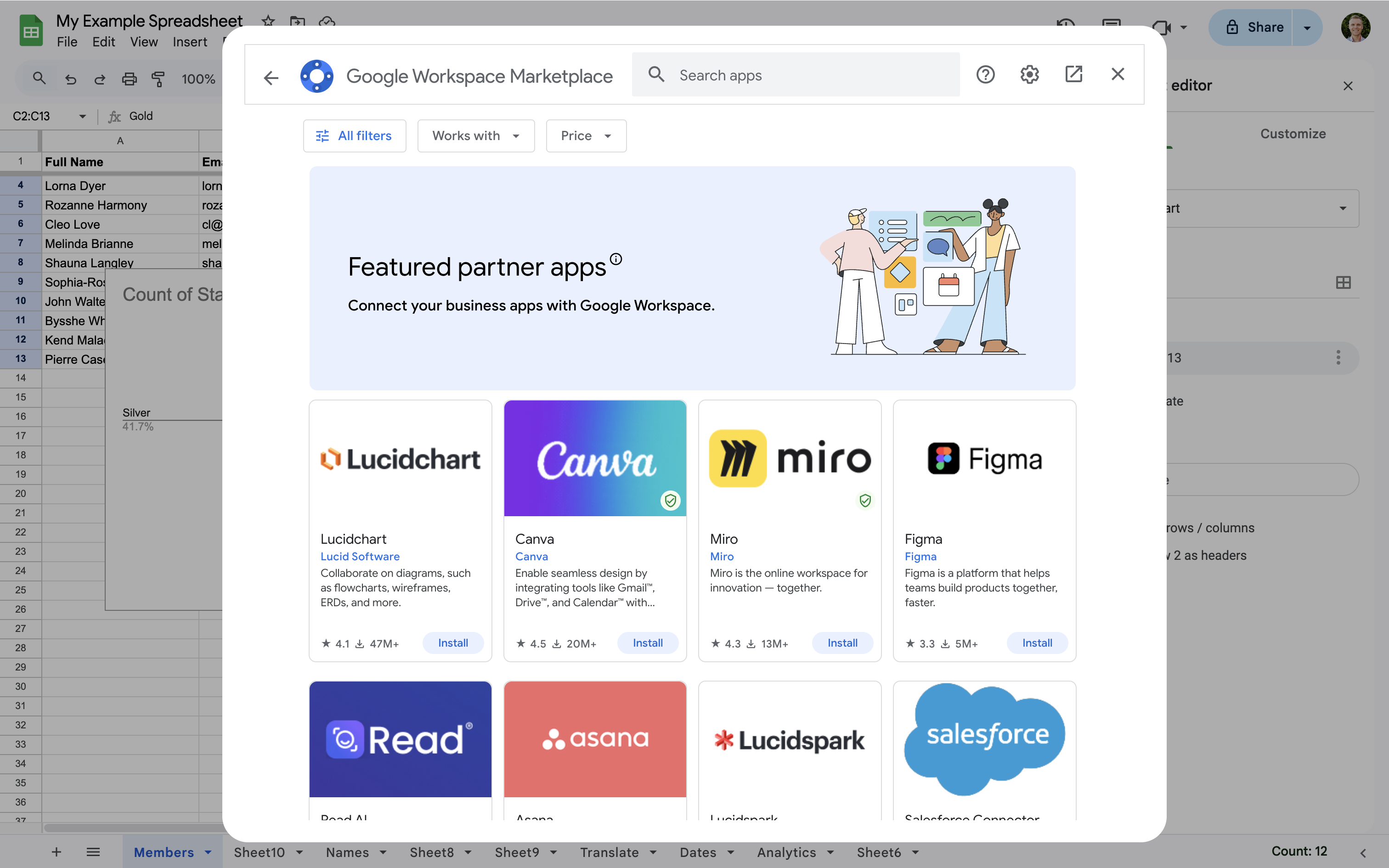Open the Price filter dropdown
This screenshot has width=1389, height=868.
585,135
